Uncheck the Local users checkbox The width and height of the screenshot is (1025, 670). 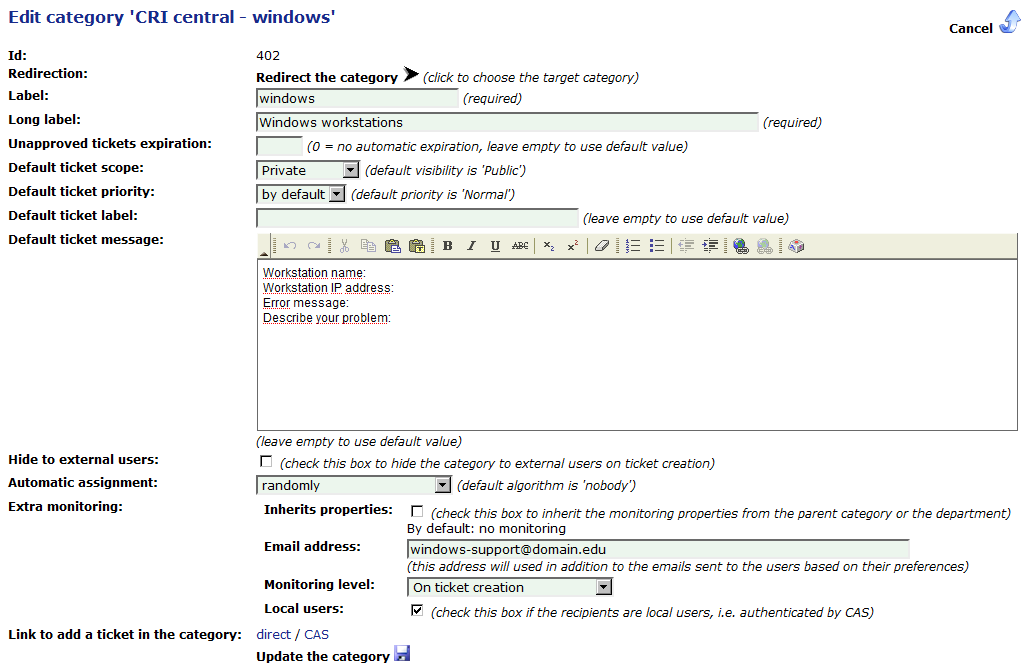coord(417,610)
